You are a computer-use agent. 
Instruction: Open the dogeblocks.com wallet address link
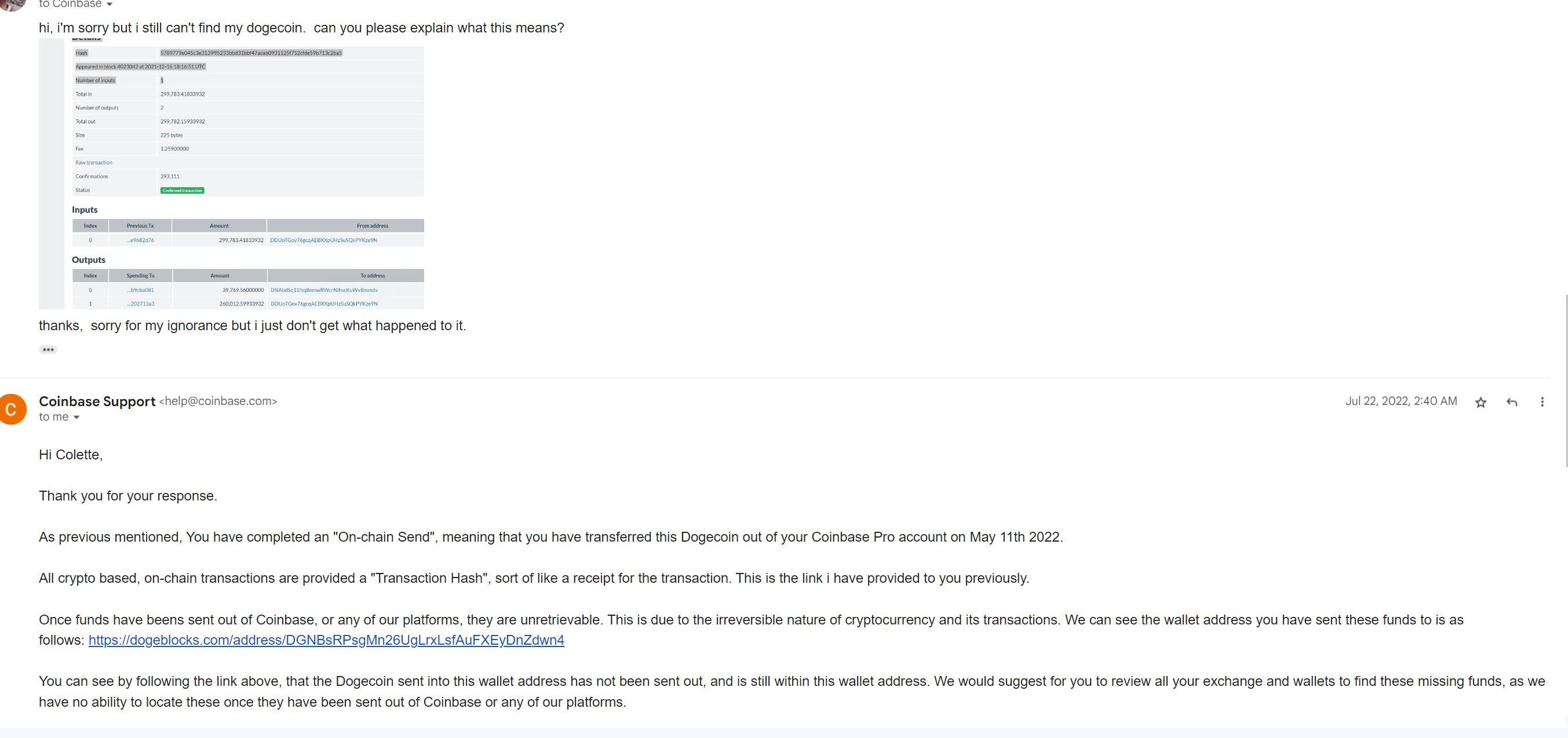coord(326,640)
